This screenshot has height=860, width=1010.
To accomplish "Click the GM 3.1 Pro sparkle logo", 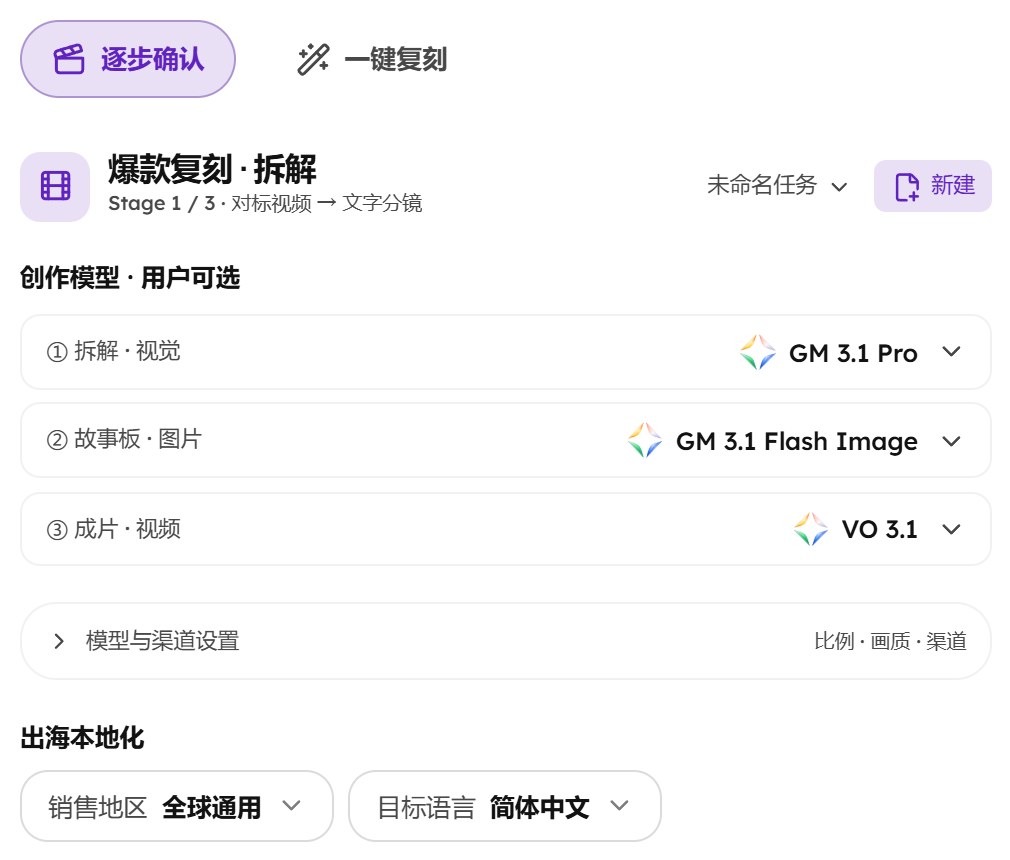I will tap(758, 352).
